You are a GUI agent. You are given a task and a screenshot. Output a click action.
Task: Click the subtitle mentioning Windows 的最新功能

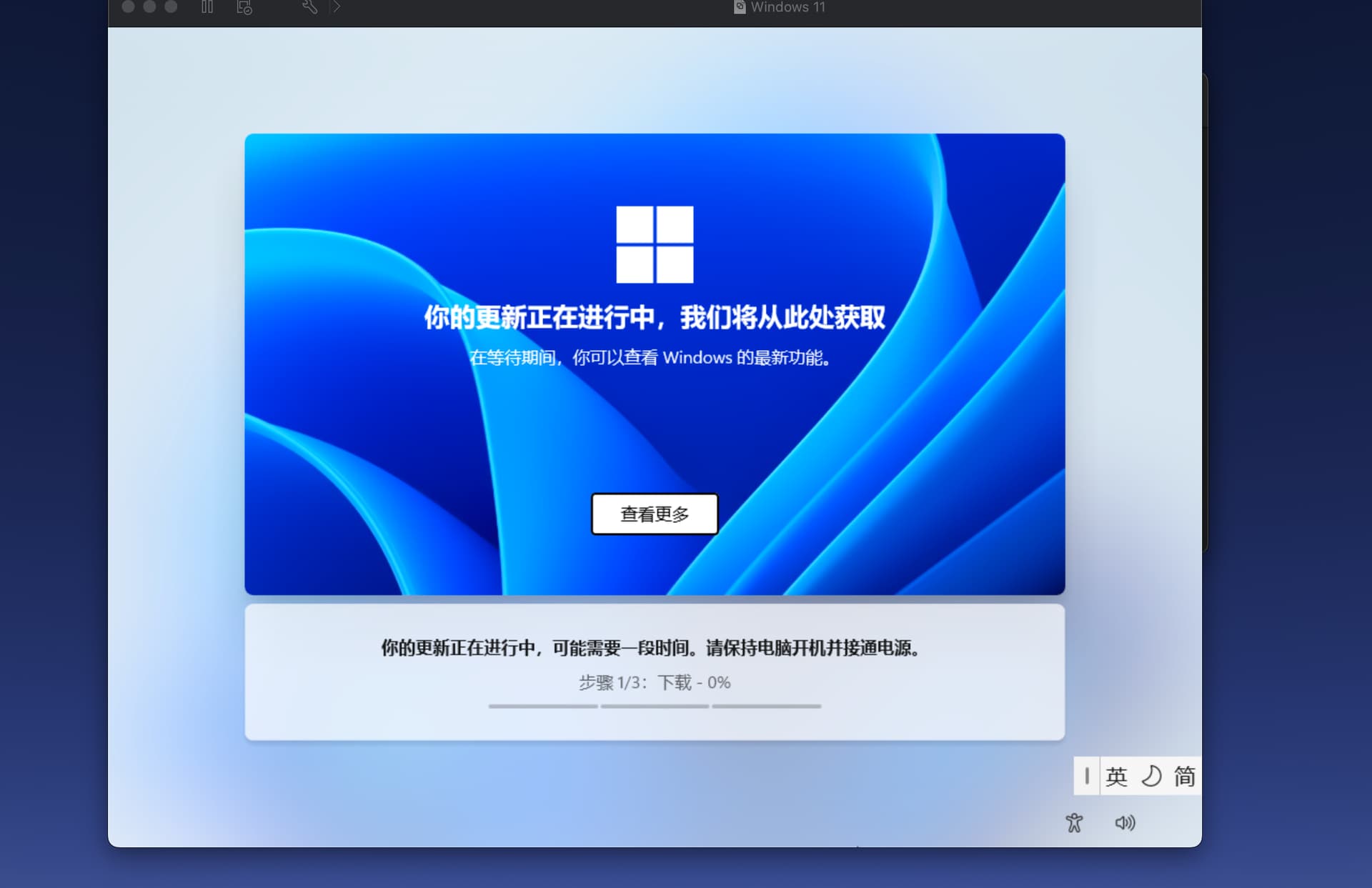pyautogui.click(x=650, y=357)
